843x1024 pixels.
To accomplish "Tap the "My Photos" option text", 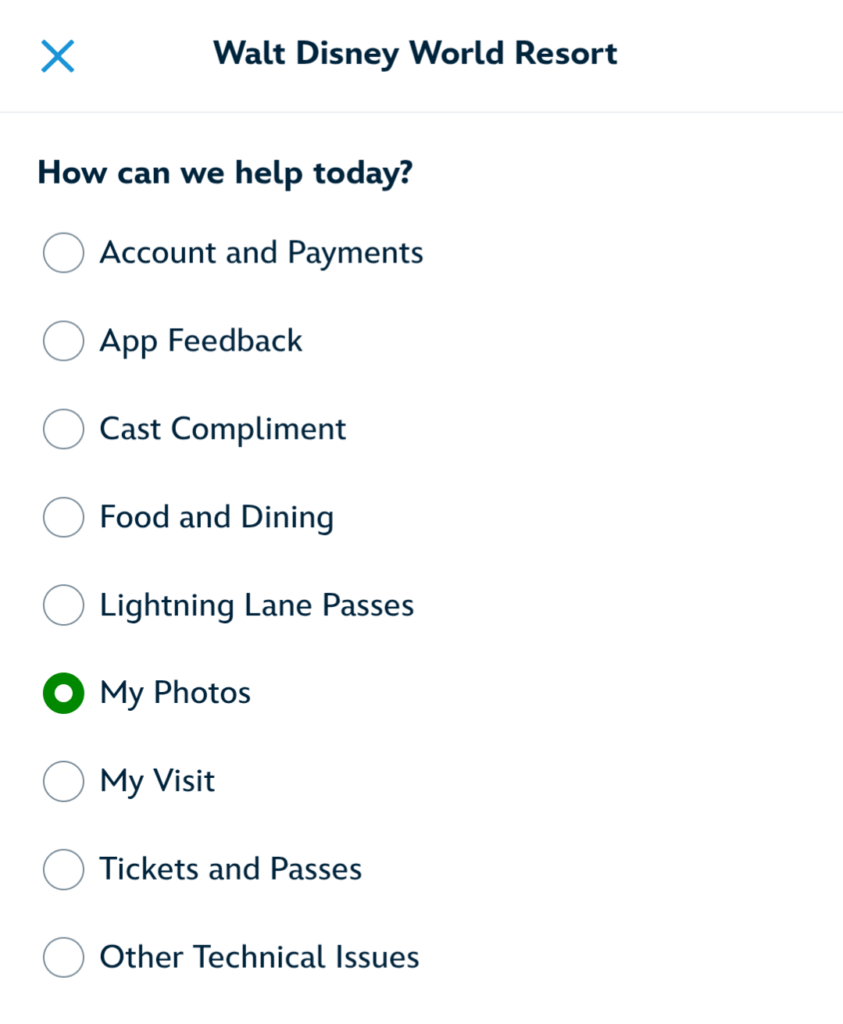I will point(175,693).
